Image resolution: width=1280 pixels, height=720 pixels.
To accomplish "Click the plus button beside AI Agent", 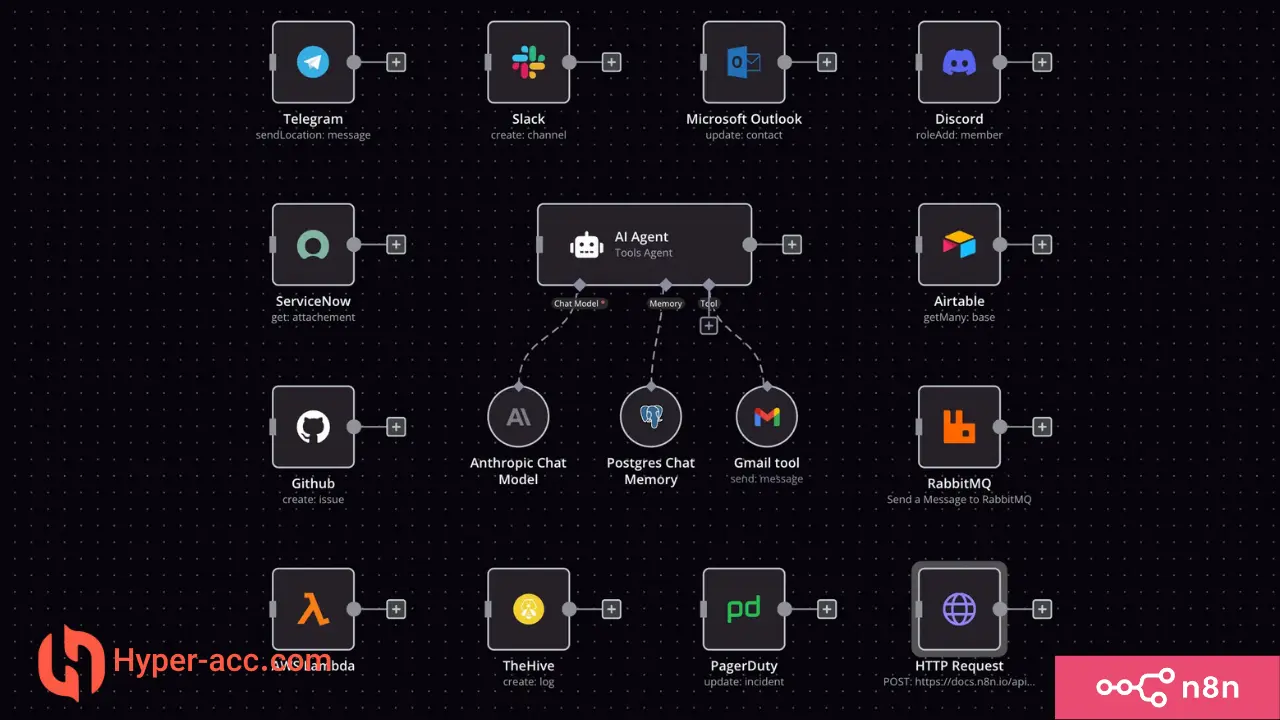I will (792, 245).
